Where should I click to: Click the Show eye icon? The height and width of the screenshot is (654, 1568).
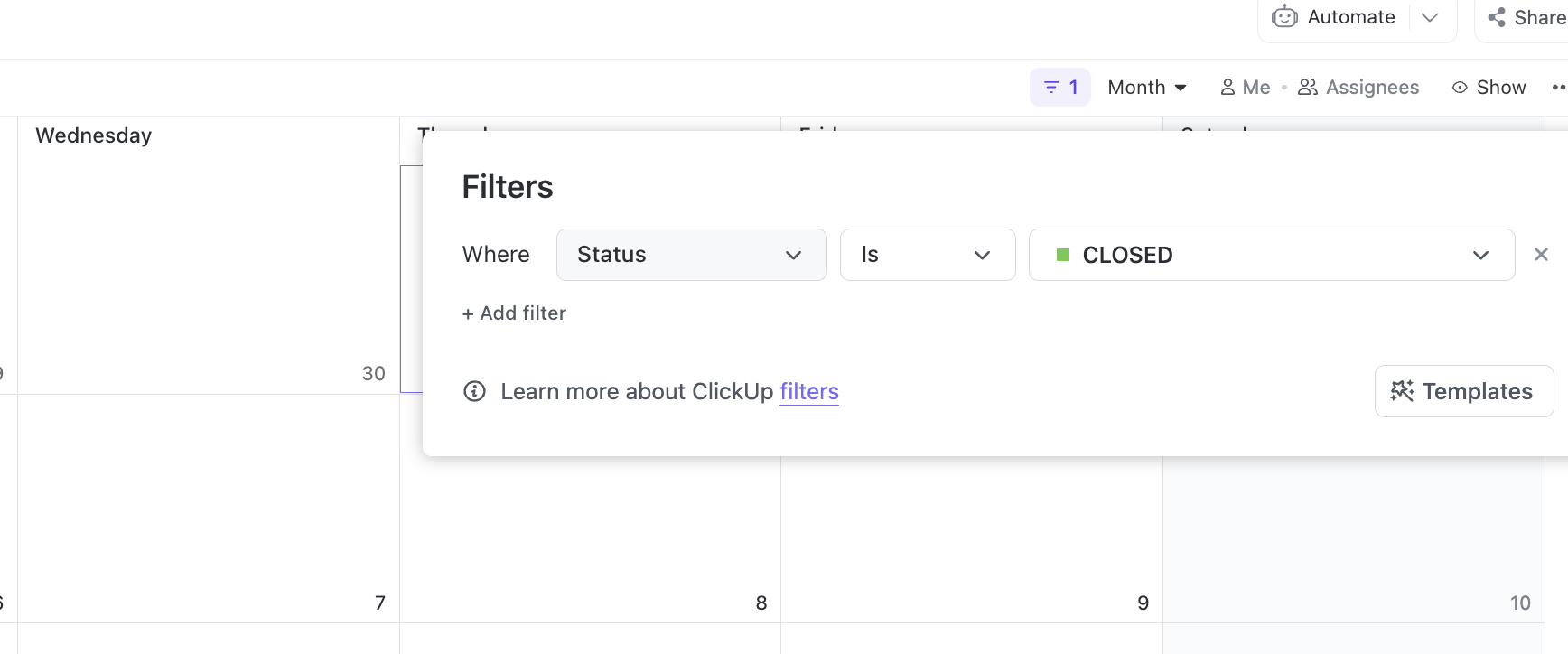(1460, 88)
